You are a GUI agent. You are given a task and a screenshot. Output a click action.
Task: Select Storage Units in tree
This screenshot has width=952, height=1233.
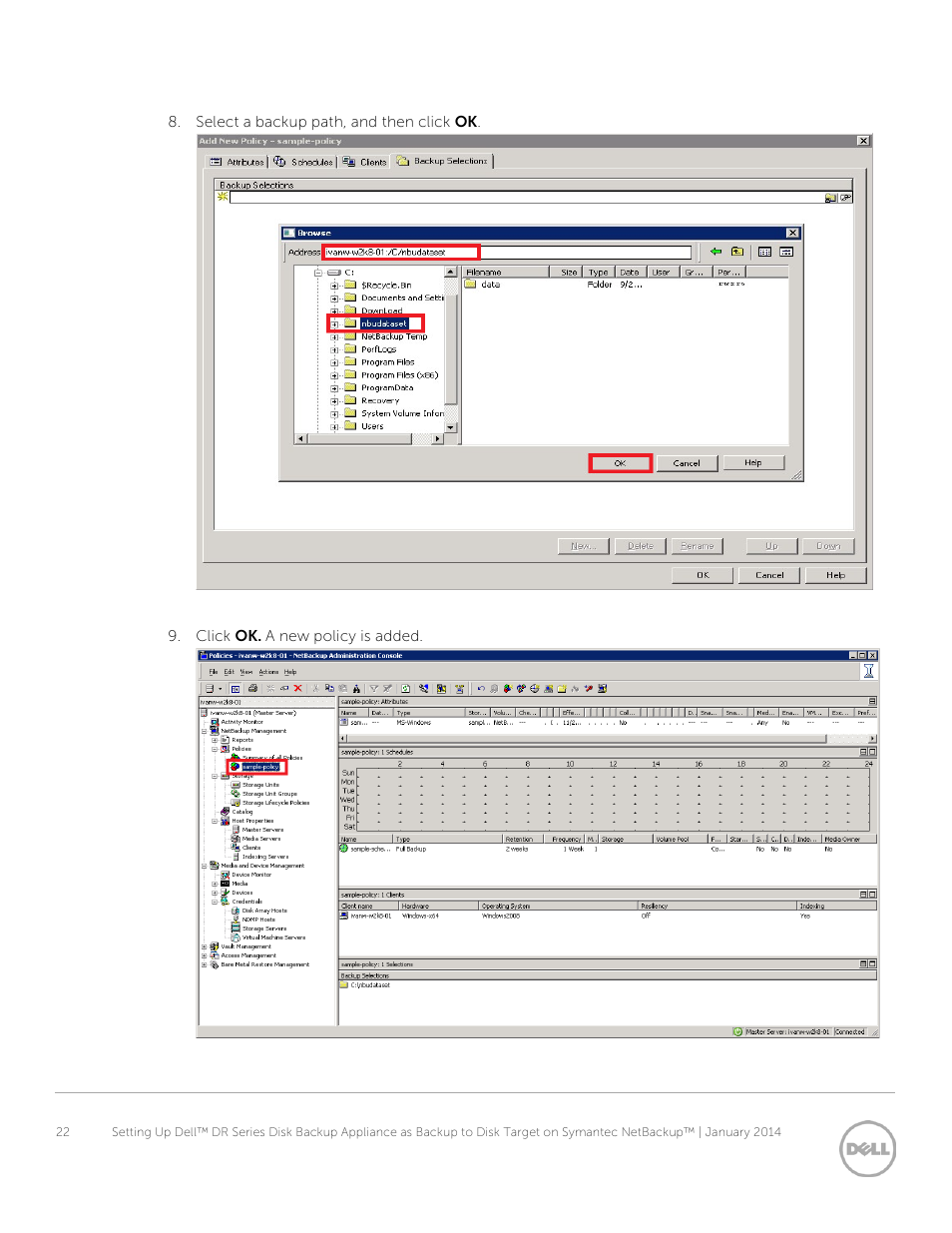tap(260, 785)
